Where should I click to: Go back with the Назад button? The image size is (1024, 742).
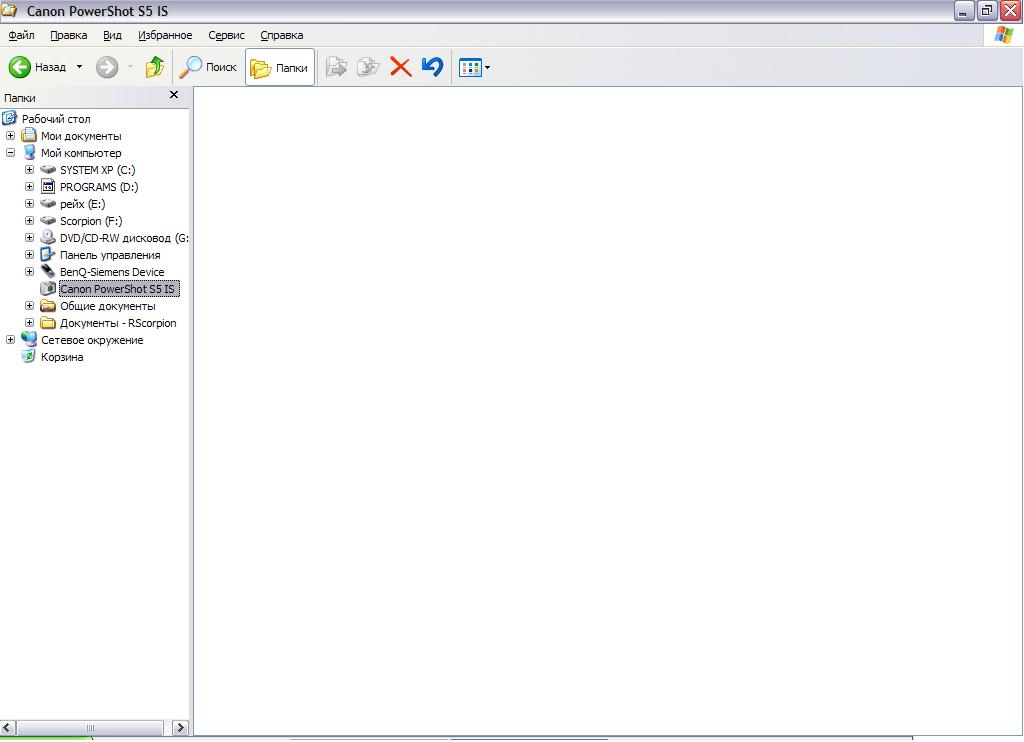click(37, 67)
